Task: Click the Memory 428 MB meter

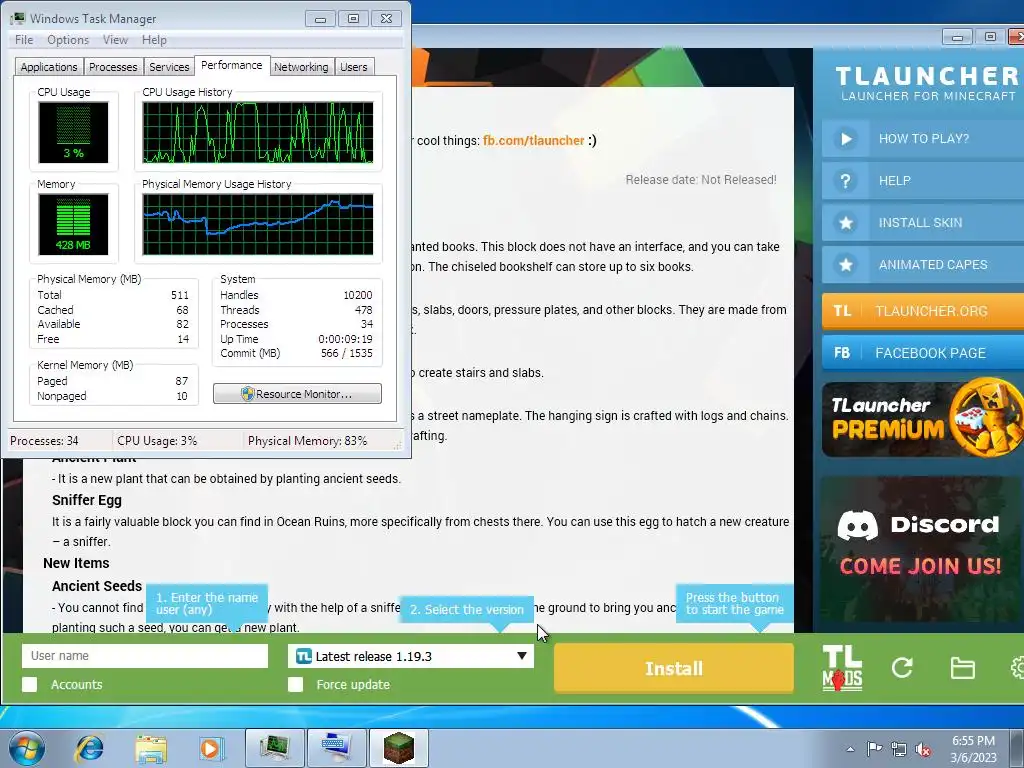Action: click(73, 224)
